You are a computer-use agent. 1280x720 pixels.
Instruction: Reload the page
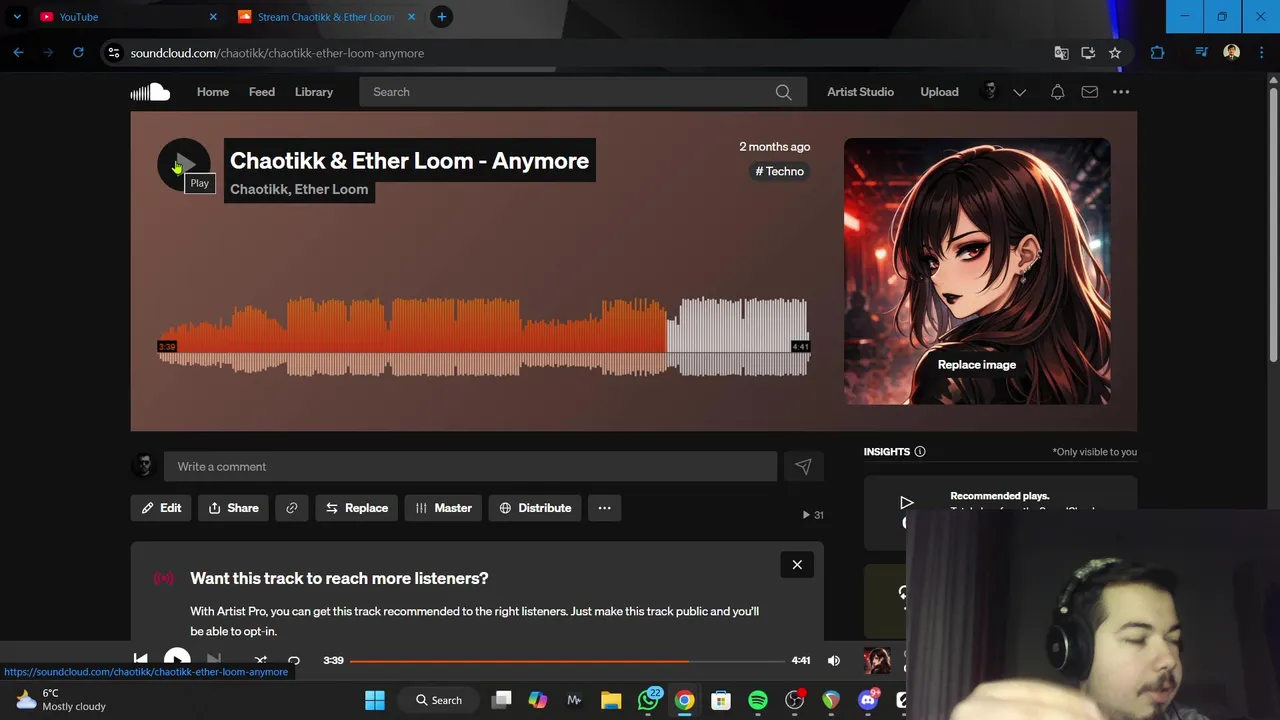coord(78,53)
